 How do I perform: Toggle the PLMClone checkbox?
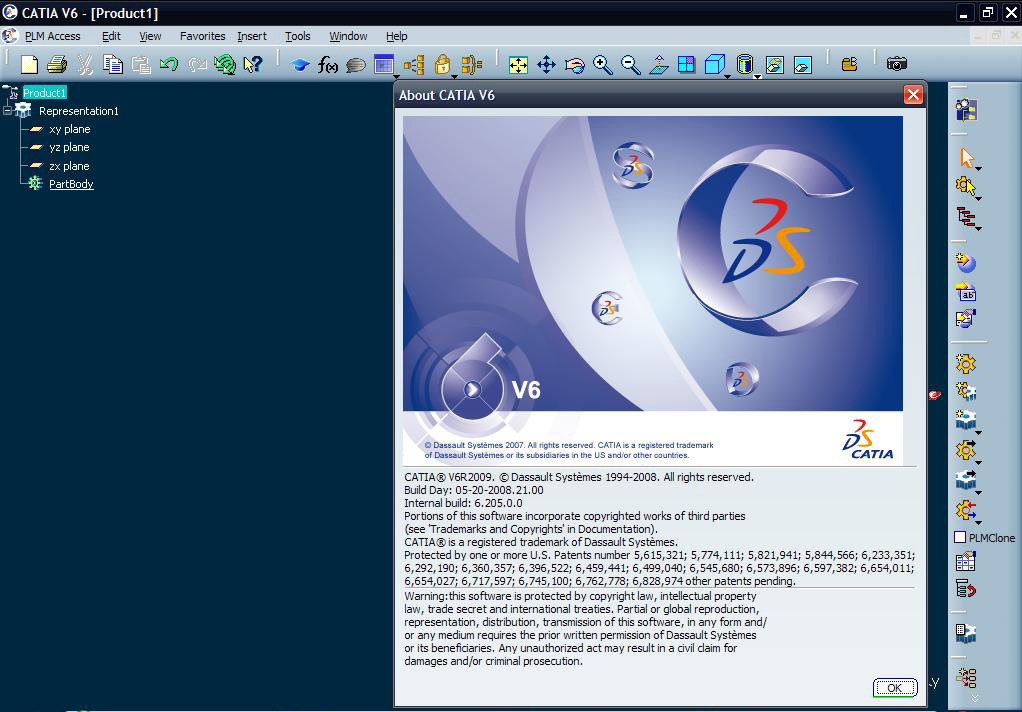click(960, 537)
